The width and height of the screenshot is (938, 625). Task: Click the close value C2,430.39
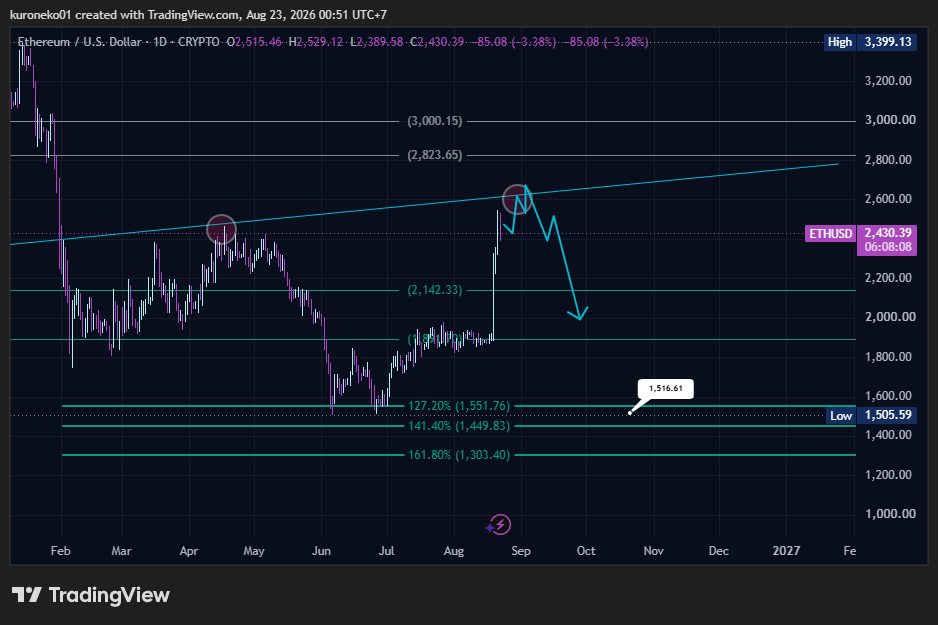437,42
